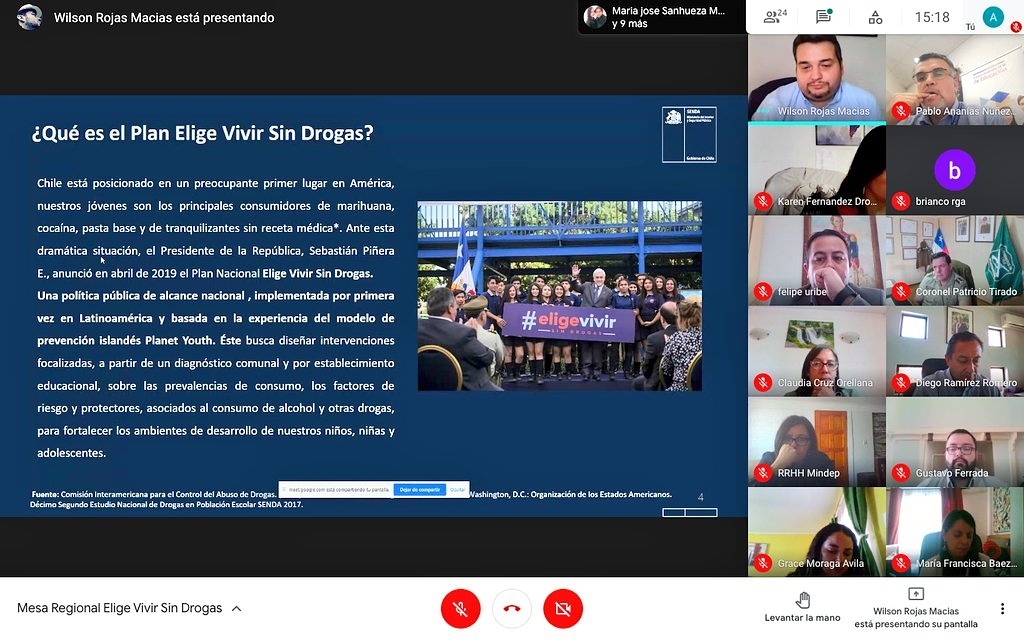Select Grace Moraga Avila video tile

(816, 532)
